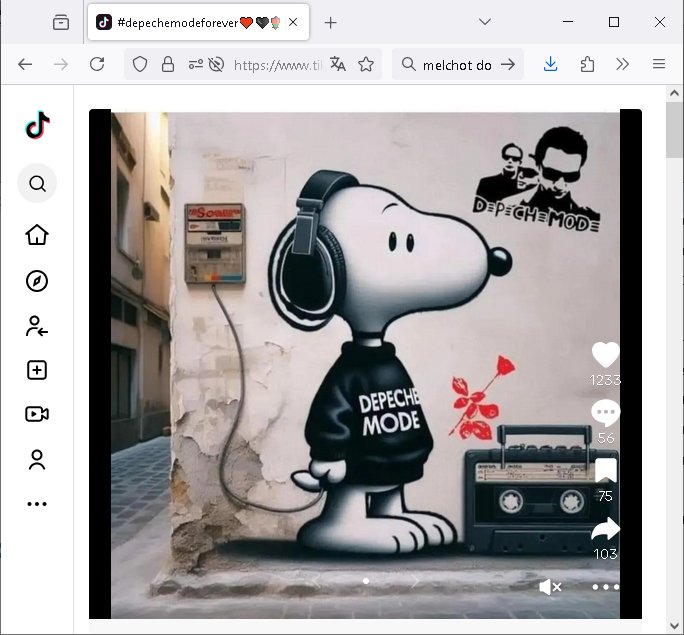Expand the list all tabs dropdown
684x635 pixels.
(x=485, y=21)
